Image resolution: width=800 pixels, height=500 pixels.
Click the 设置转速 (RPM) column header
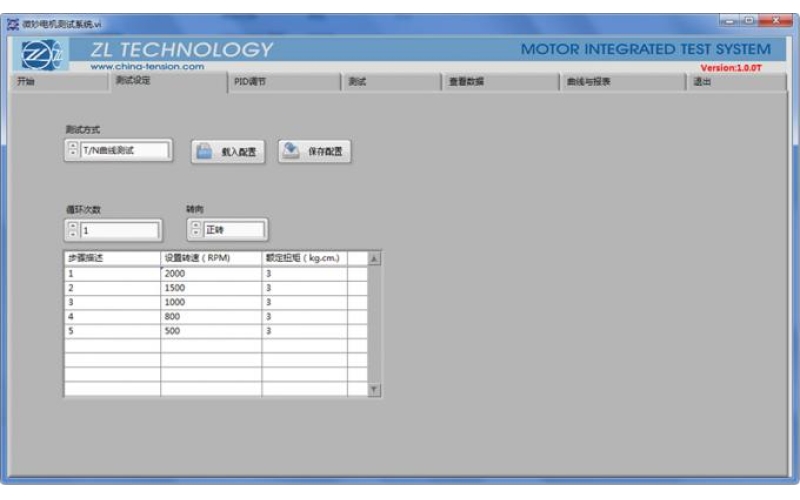click(x=211, y=258)
